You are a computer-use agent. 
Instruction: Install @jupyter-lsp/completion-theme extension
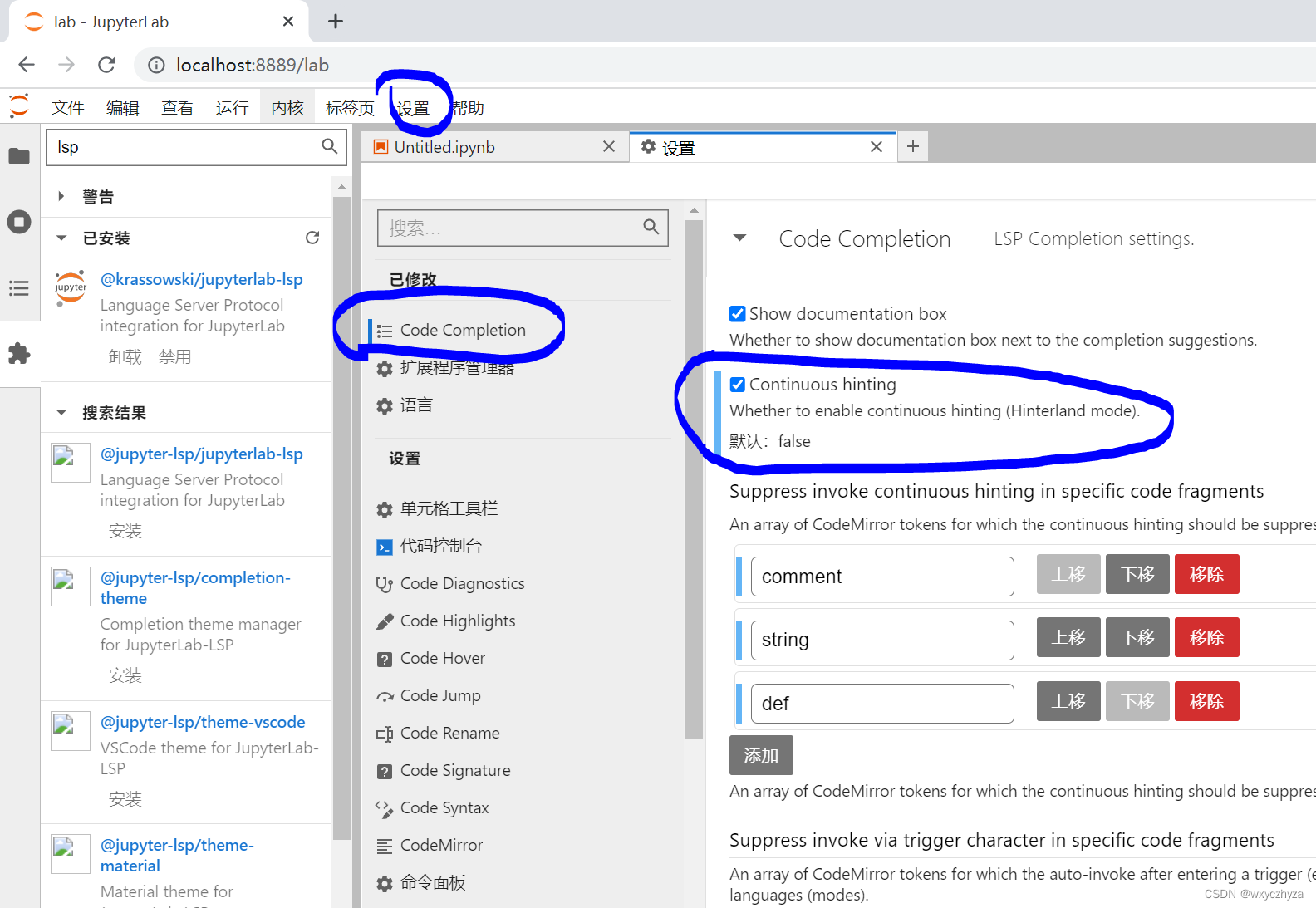tap(125, 675)
